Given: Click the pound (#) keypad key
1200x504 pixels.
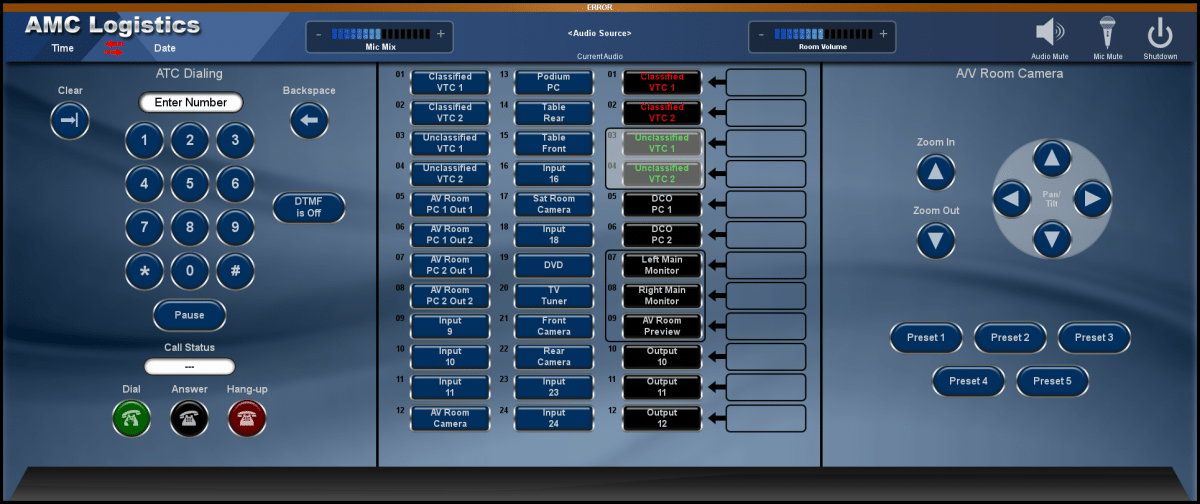Looking at the screenshot, I should click(235, 271).
